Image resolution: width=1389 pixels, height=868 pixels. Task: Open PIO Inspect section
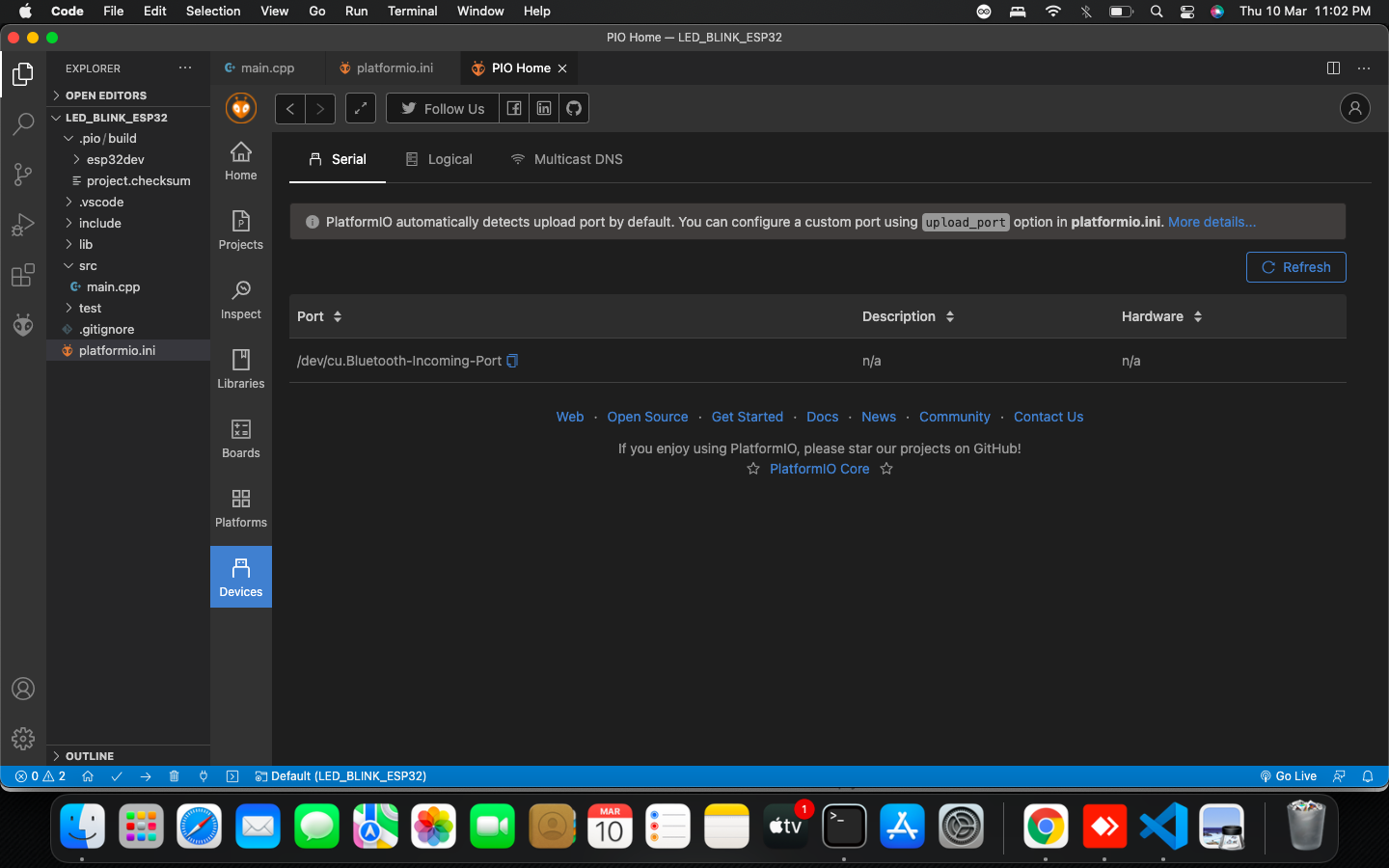[x=241, y=300]
